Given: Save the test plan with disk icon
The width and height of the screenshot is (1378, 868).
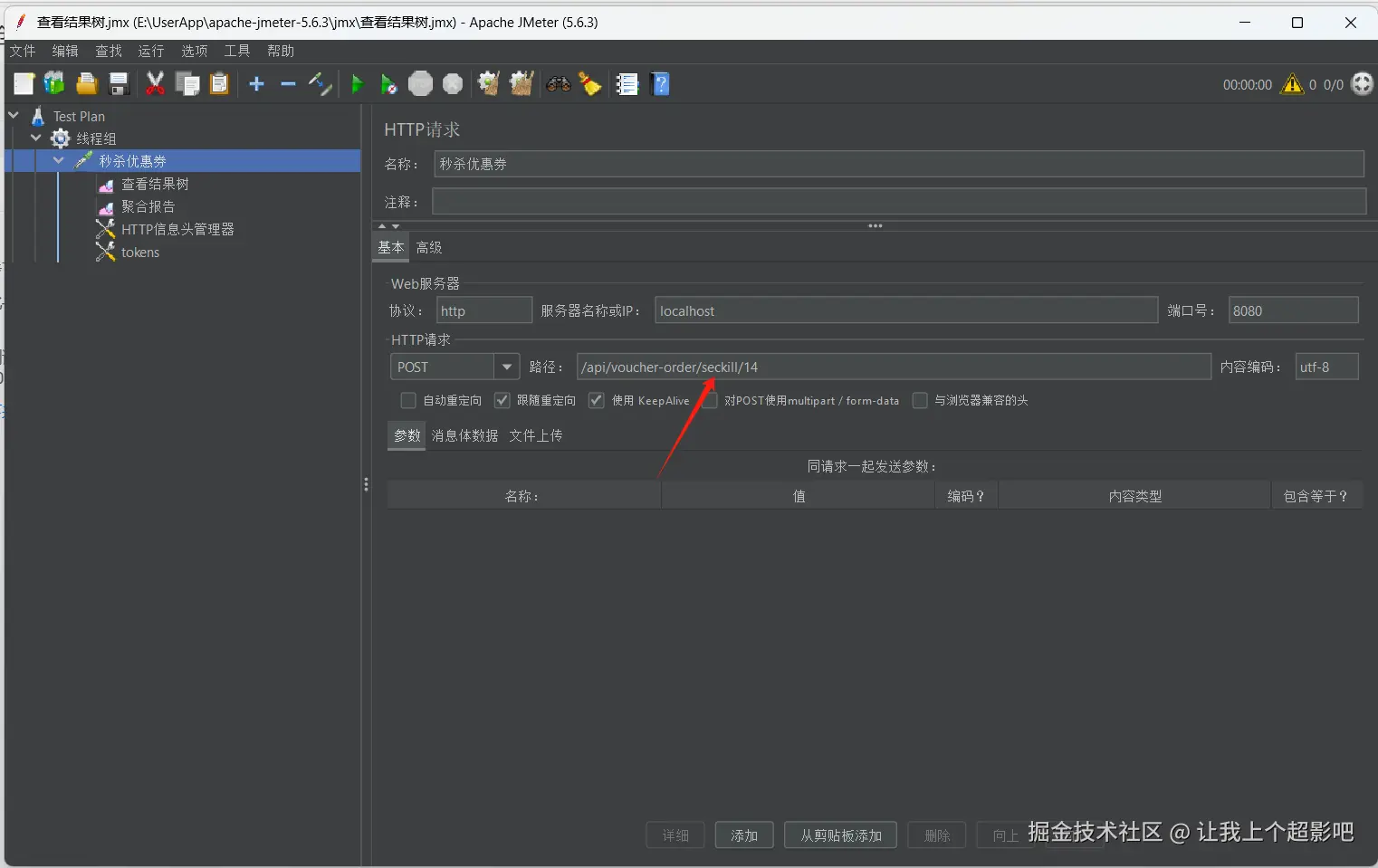Looking at the screenshot, I should click(x=119, y=84).
